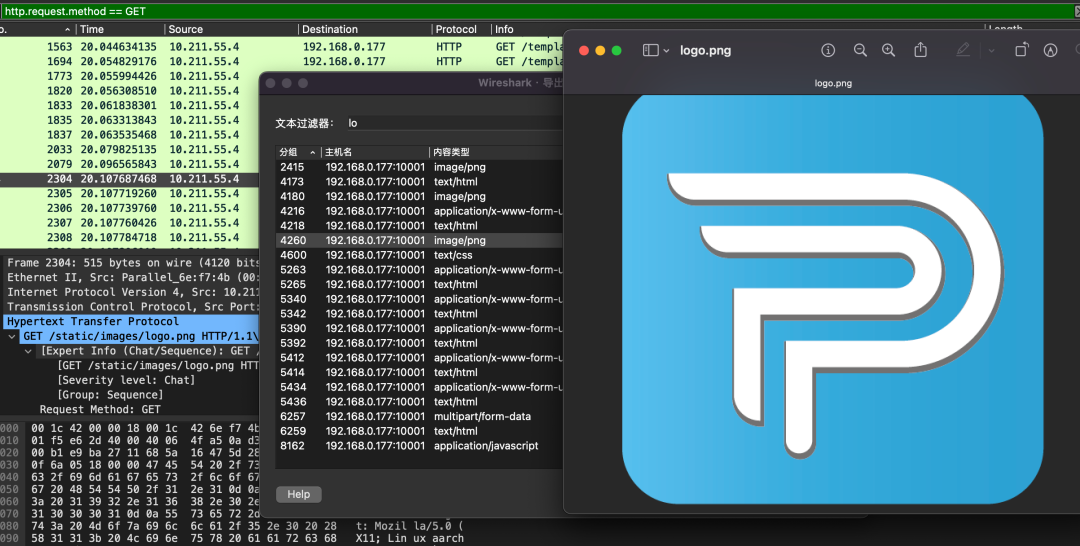
Task: Show the Markup toolbar icon
Action: pyautogui.click(x=1050, y=50)
